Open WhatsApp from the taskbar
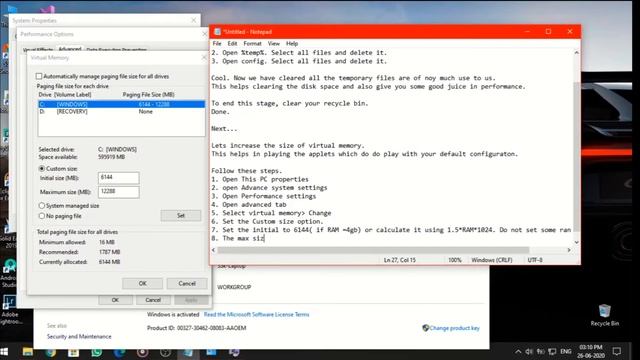 pos(97,352)
